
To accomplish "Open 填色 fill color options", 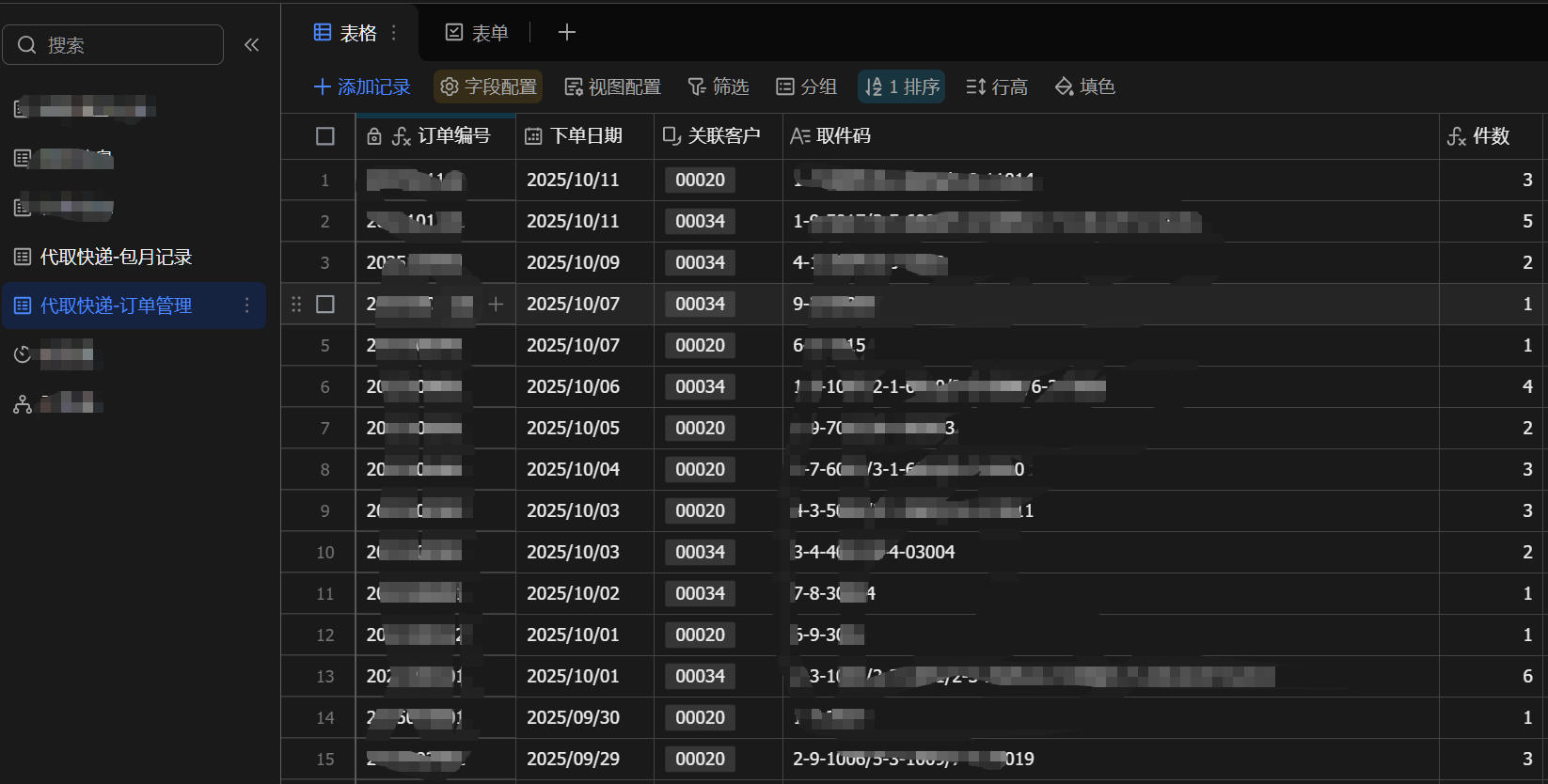I will coord(1084,86).
